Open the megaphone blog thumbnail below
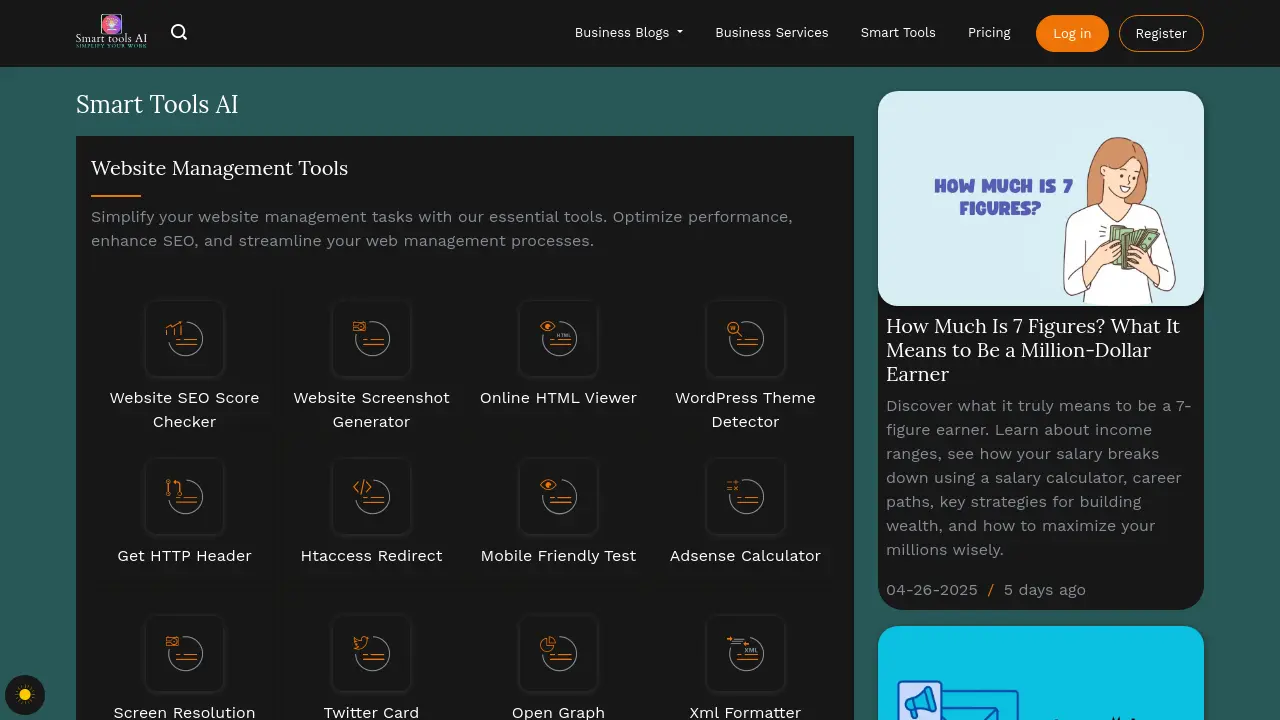 point(1041,673)
